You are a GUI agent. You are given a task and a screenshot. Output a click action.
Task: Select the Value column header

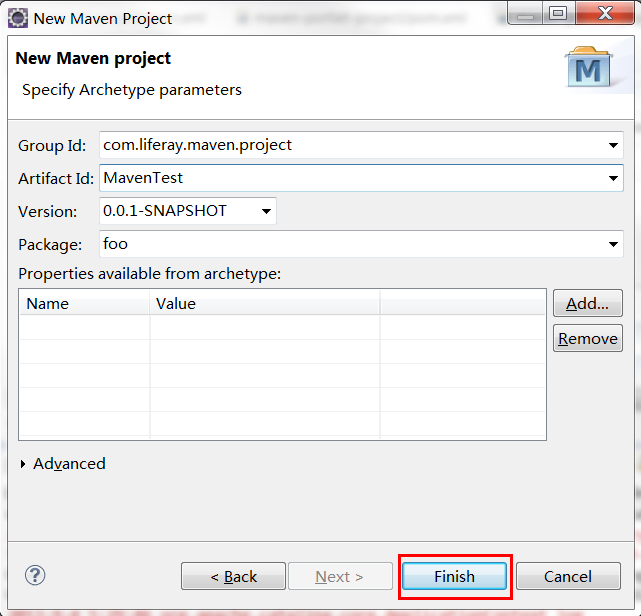click(264, 303)
